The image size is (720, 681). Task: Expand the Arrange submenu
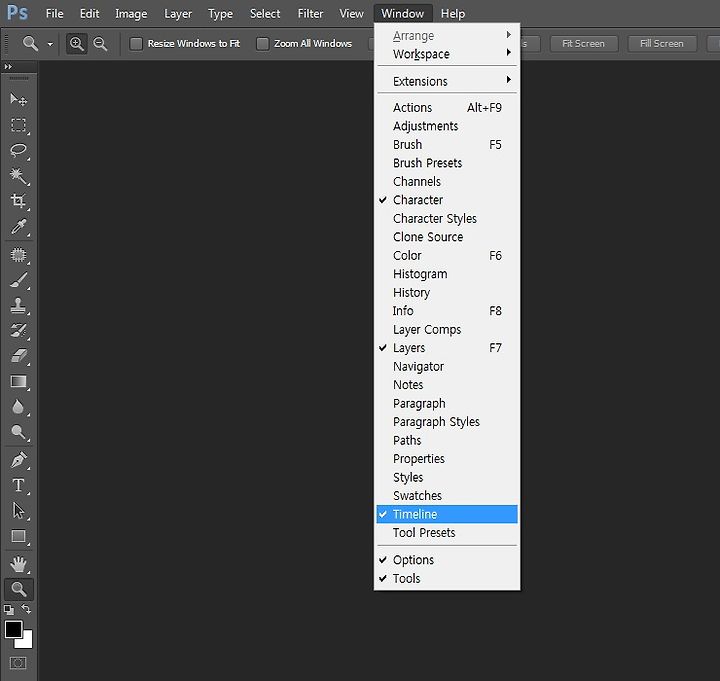447,35
